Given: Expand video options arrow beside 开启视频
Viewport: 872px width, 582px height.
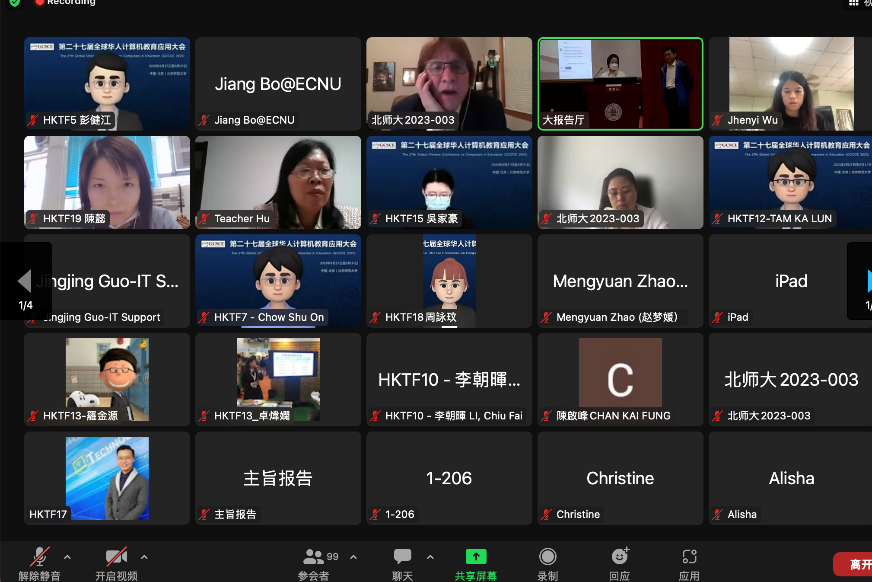Looking at the screenshot, I should 144,556.
